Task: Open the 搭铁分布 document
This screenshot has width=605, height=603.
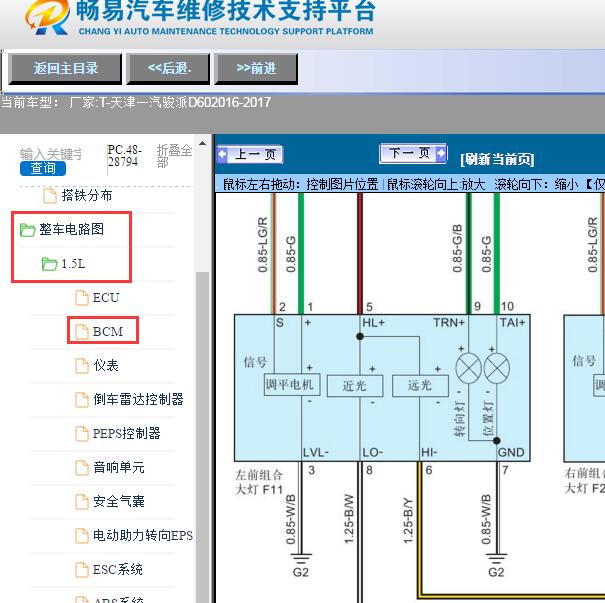Action: 87,196
